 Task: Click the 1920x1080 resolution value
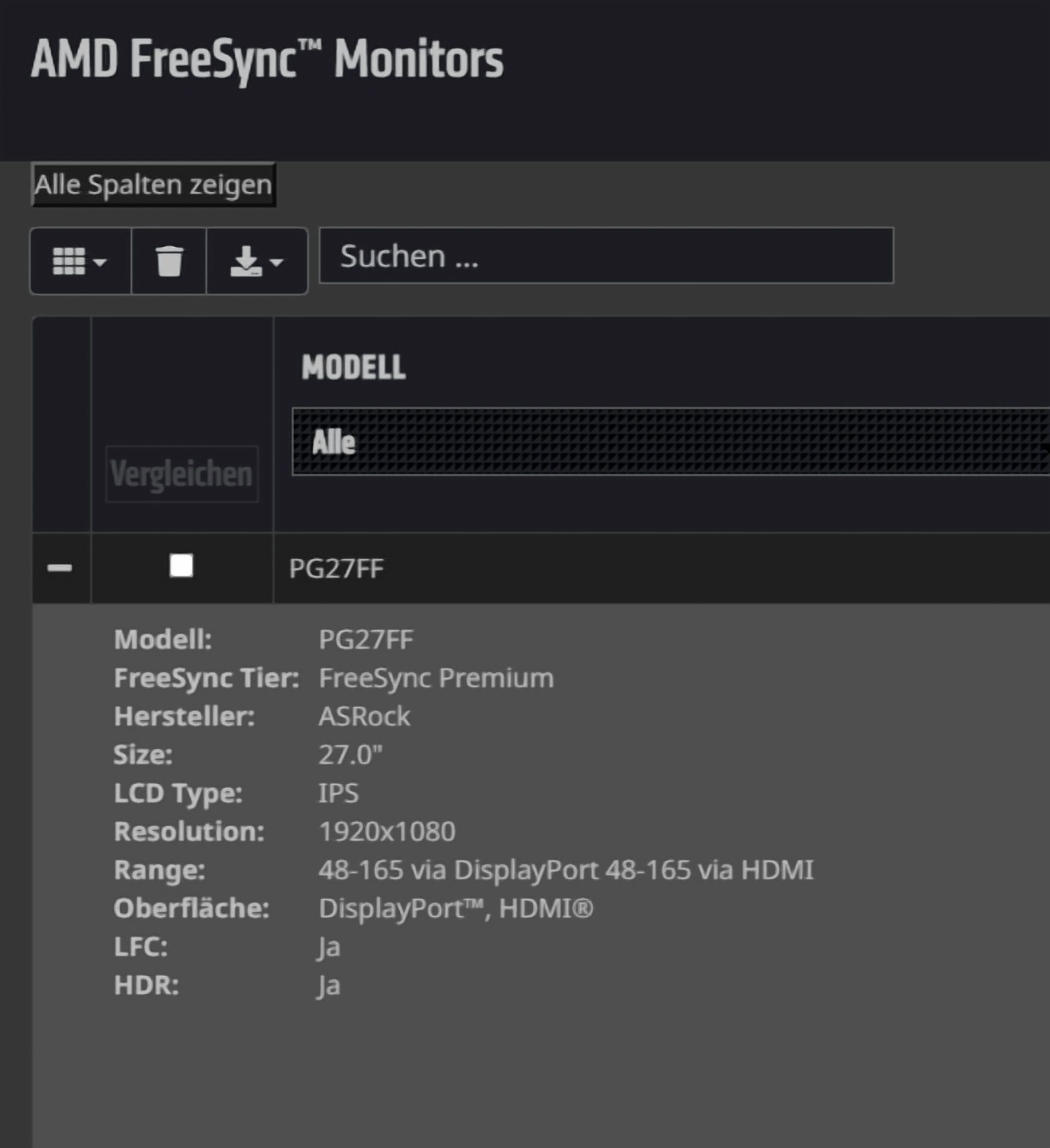coord(387,831)
